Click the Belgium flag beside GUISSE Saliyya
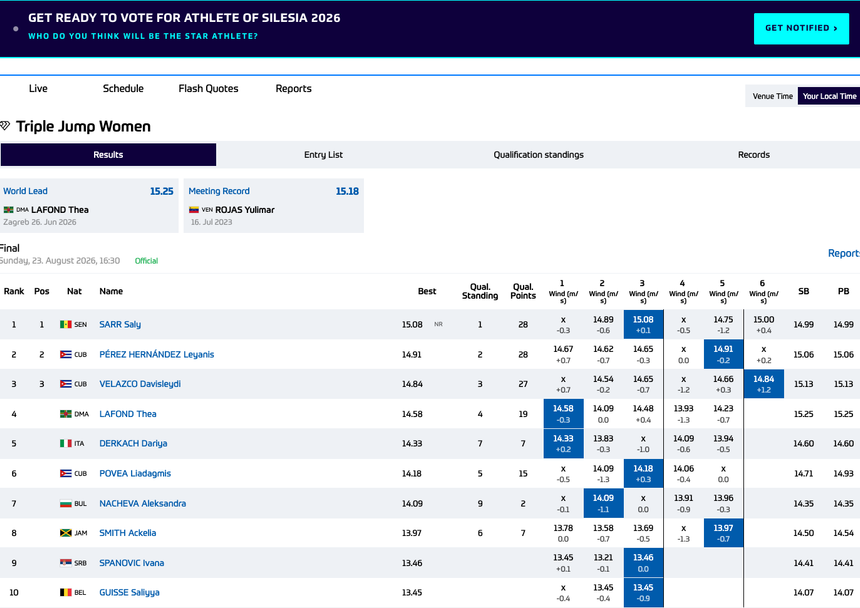This screenshot has width=860, height=608. pos(66,593)
